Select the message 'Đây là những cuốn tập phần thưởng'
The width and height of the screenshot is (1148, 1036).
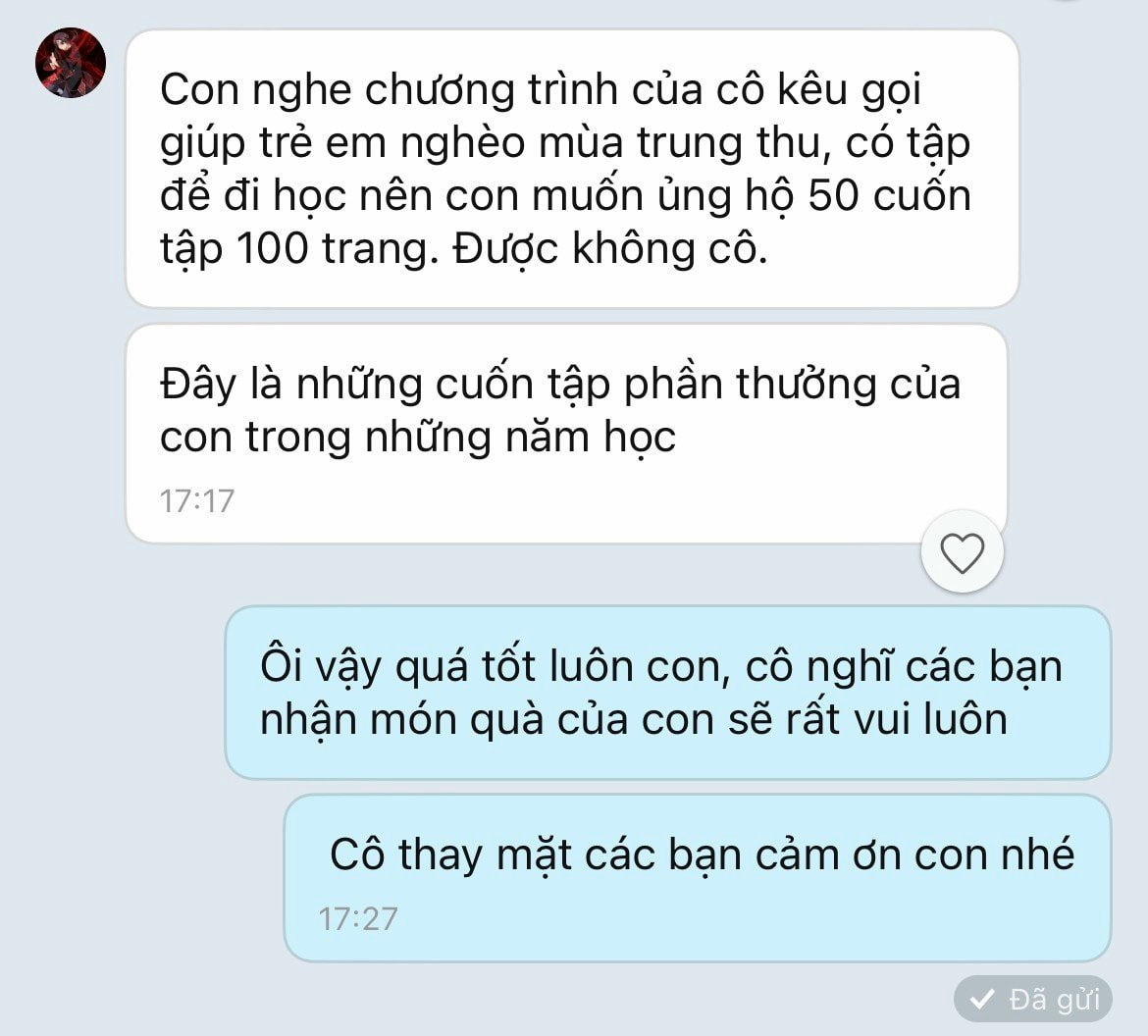[x=567, y=434]
